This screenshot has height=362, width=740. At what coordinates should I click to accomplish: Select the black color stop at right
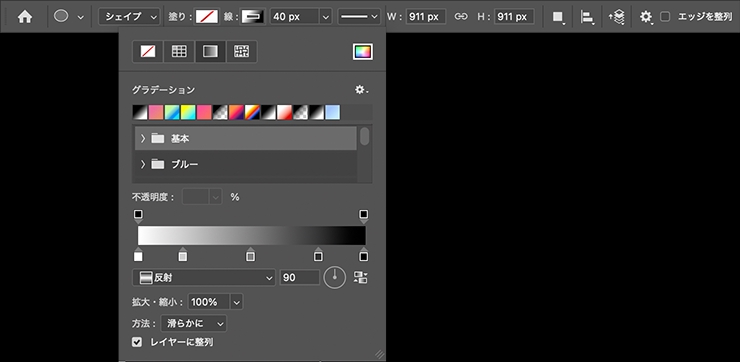pos(363,254)
